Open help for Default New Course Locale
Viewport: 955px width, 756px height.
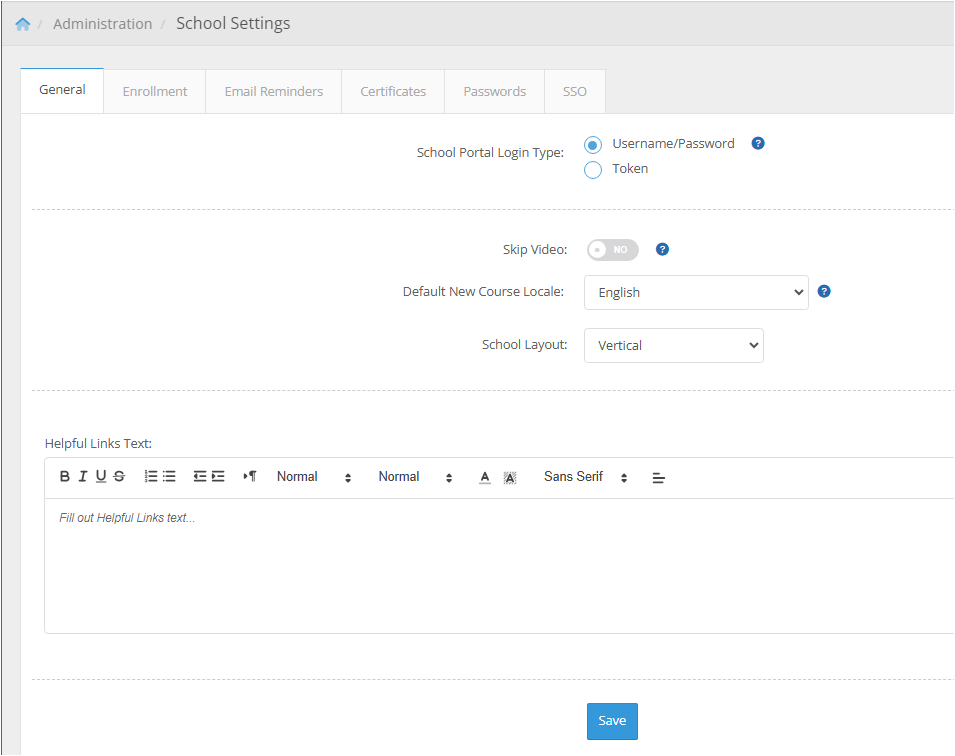pyautogui.click(x=824, y=292)
